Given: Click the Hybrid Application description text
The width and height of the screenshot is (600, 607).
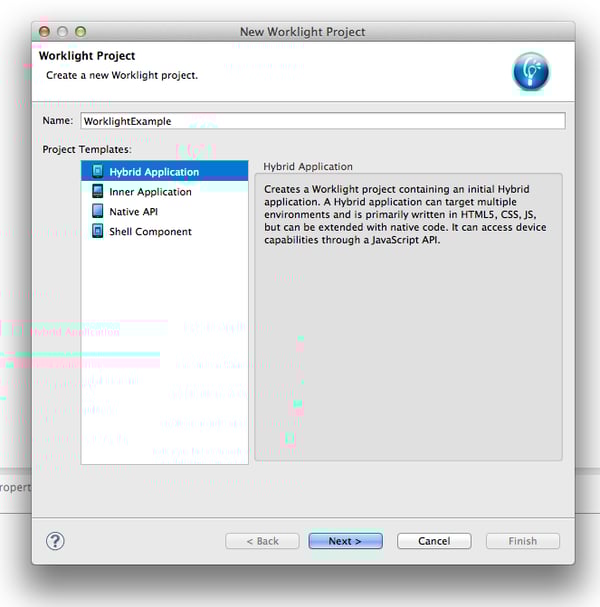Looking at the screenshot, I should (405, 214).
